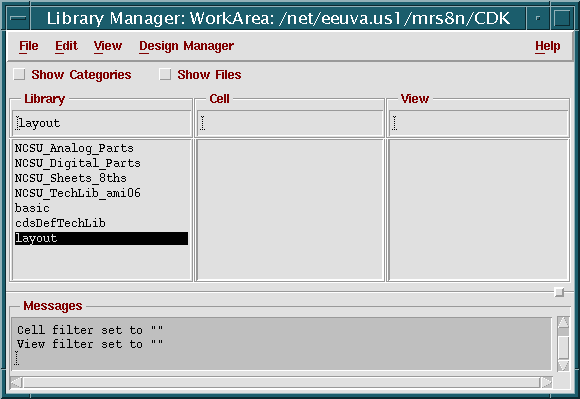This screenshot has width=580, height=399.
Task: Click the 'View filter set to' message line
Action: (x=90, y=344)
